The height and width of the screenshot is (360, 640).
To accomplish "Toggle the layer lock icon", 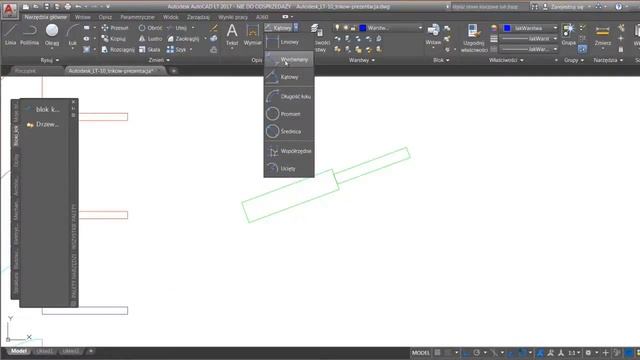I will (x=353, y=28).
